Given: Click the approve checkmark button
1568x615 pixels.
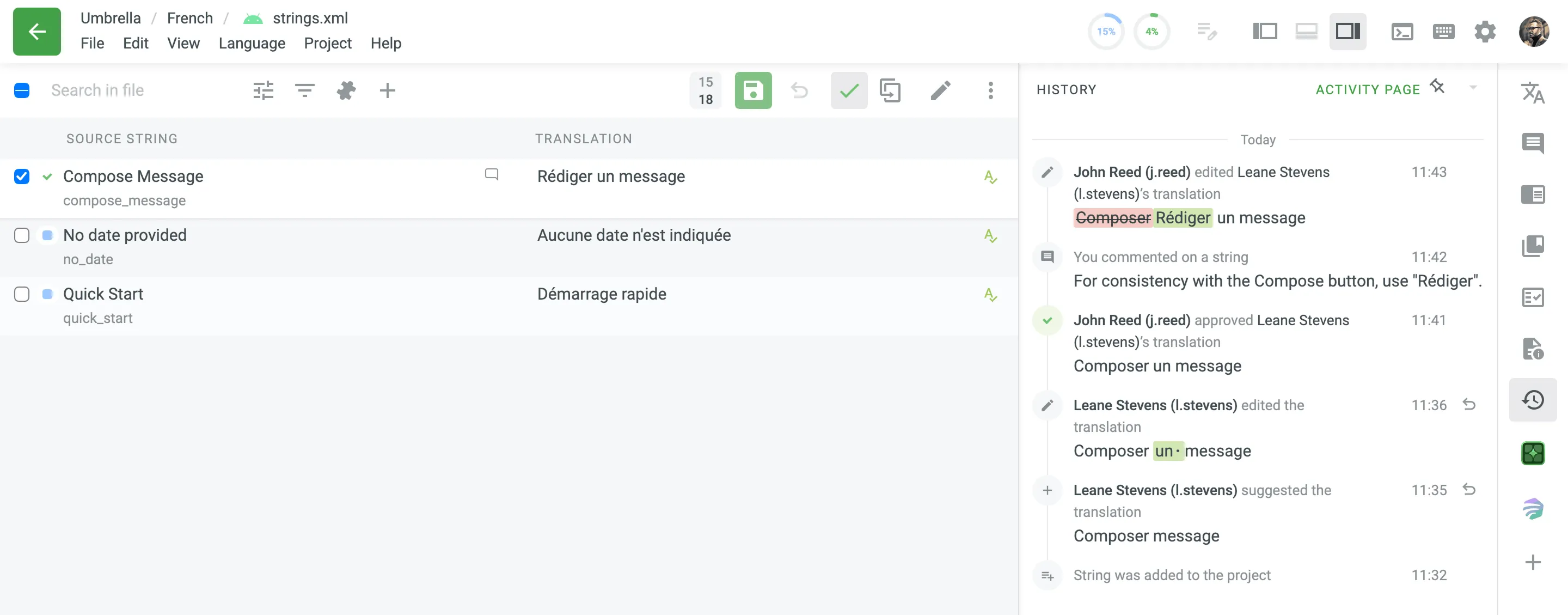Looking at the screenshot, I should click(849, 91).
